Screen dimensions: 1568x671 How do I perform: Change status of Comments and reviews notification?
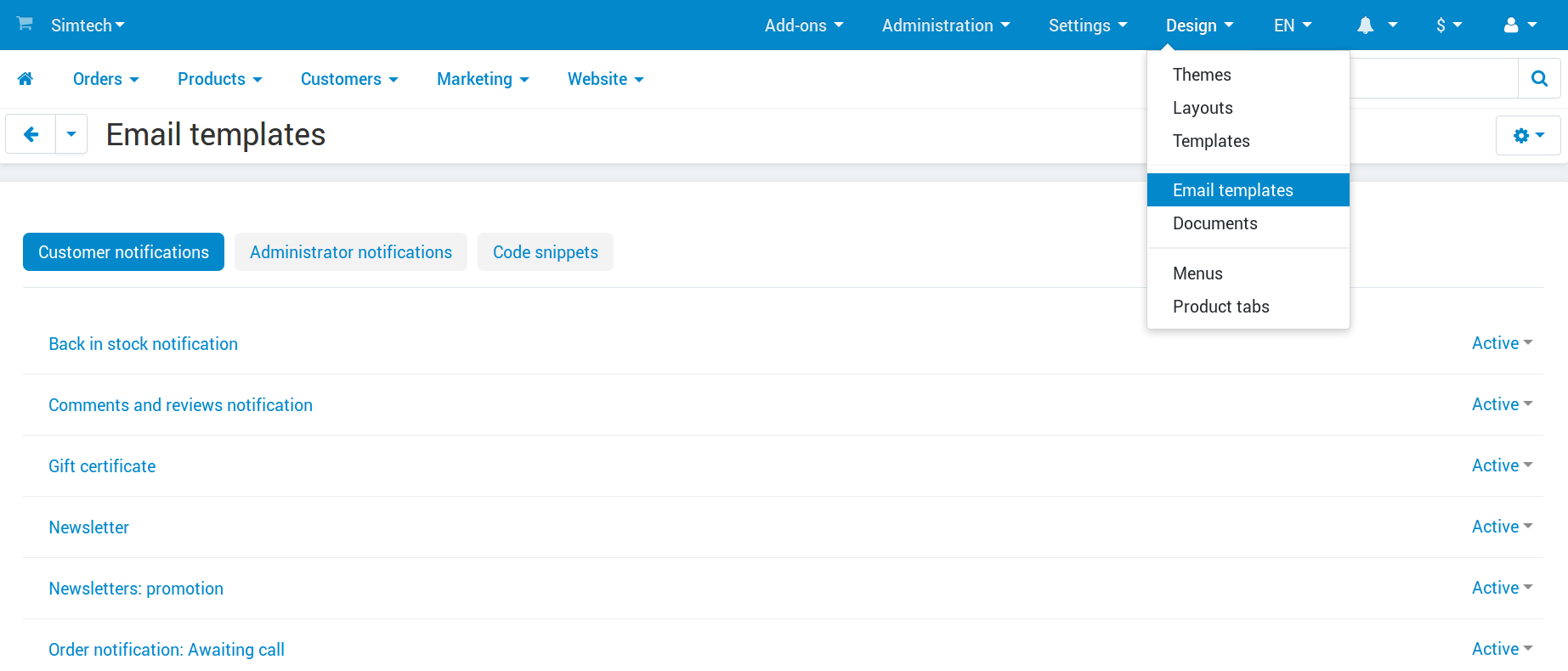pos(1502,404)
